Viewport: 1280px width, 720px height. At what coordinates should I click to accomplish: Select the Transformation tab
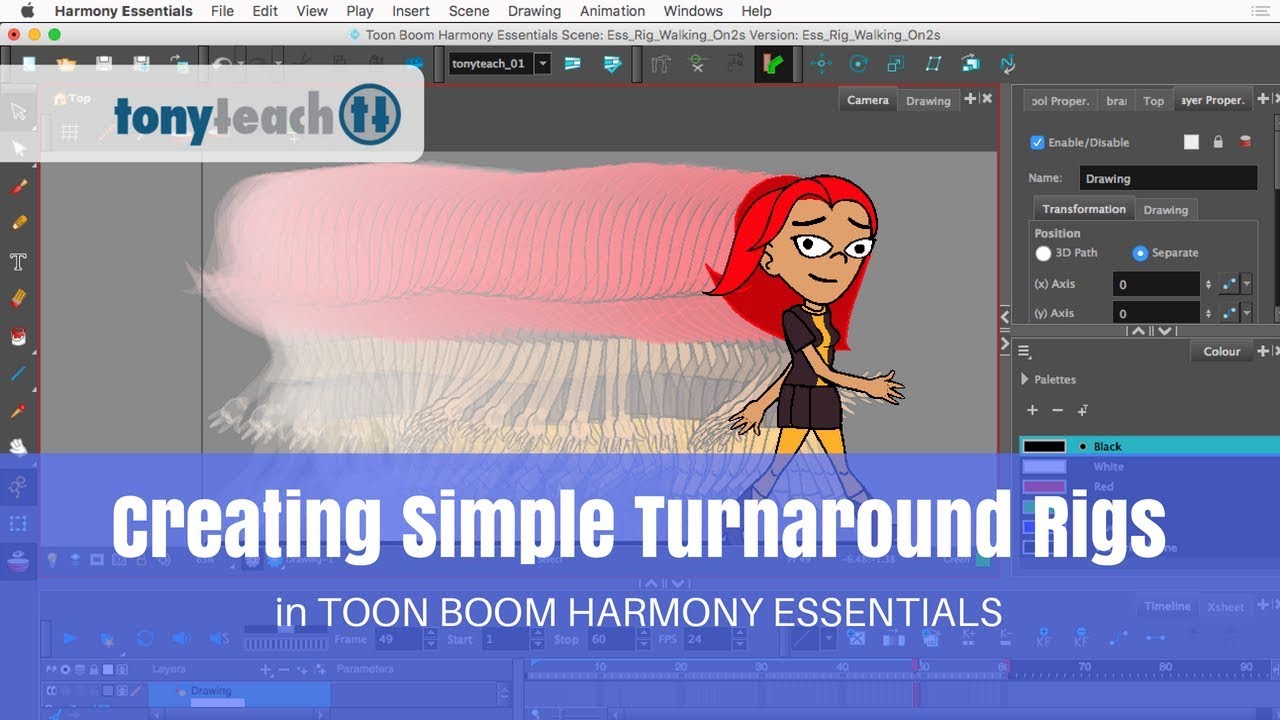(x=1084, y=209)
